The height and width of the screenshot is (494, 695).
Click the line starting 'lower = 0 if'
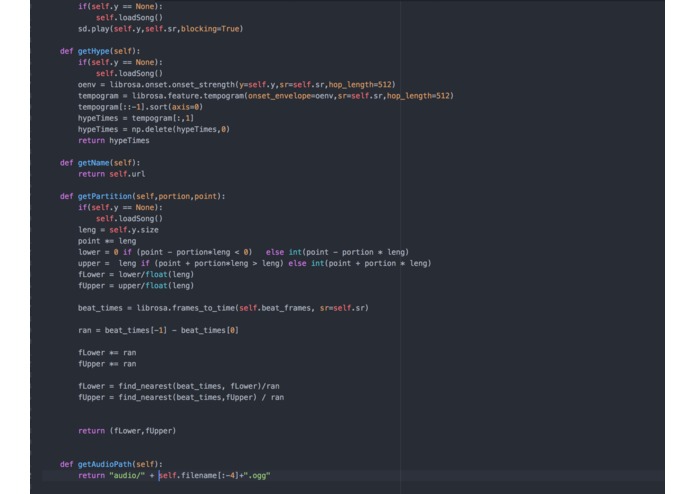click(243, 252)
